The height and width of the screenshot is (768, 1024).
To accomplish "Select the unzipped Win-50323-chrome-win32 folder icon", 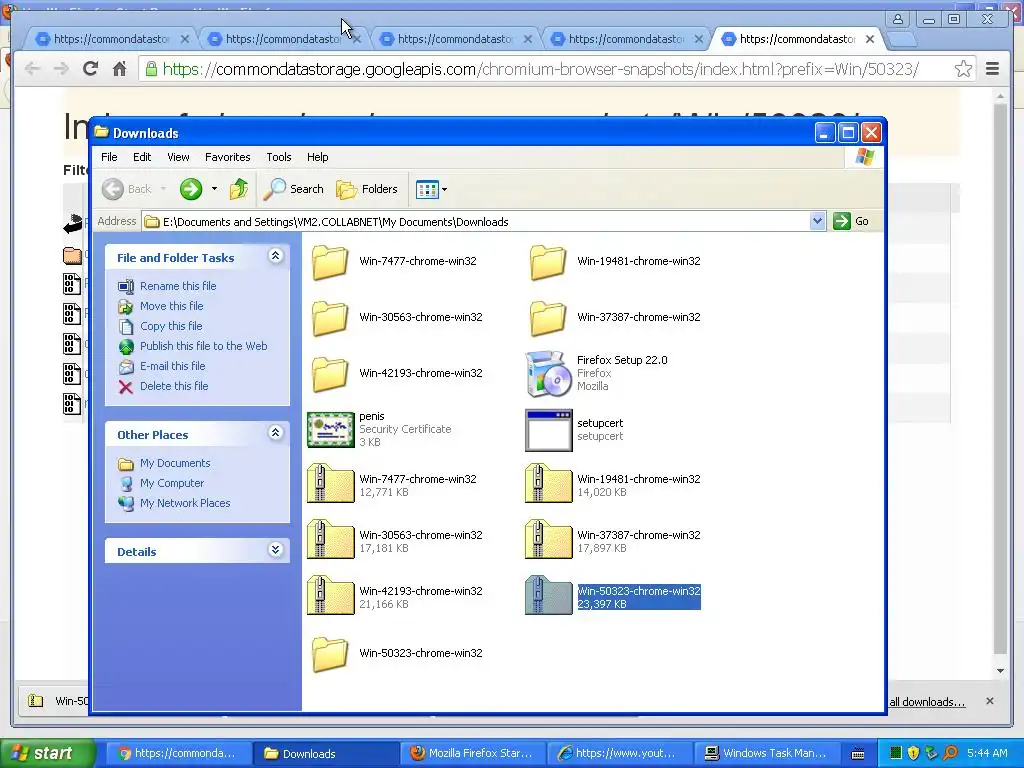I will click(x=330, y=654).
